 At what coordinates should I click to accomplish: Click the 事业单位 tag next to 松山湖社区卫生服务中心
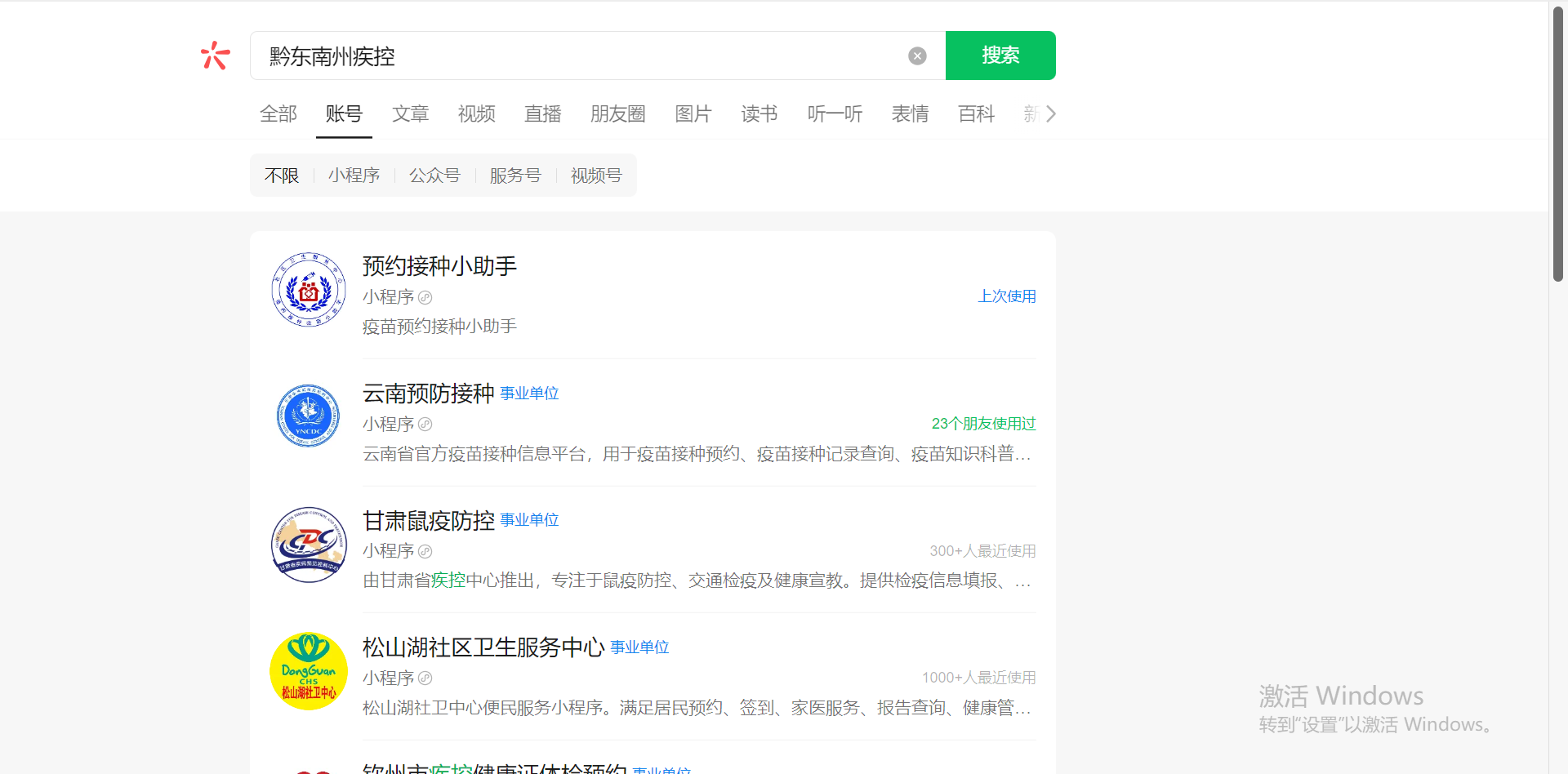[x=639, y=647]
